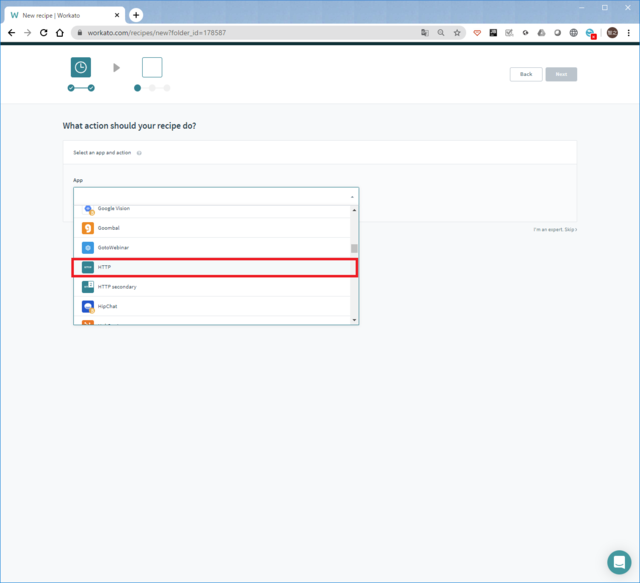The height and width of the screenshot is (583, 640).
Task: Click the clock trigger step icon
Action: 81,67
